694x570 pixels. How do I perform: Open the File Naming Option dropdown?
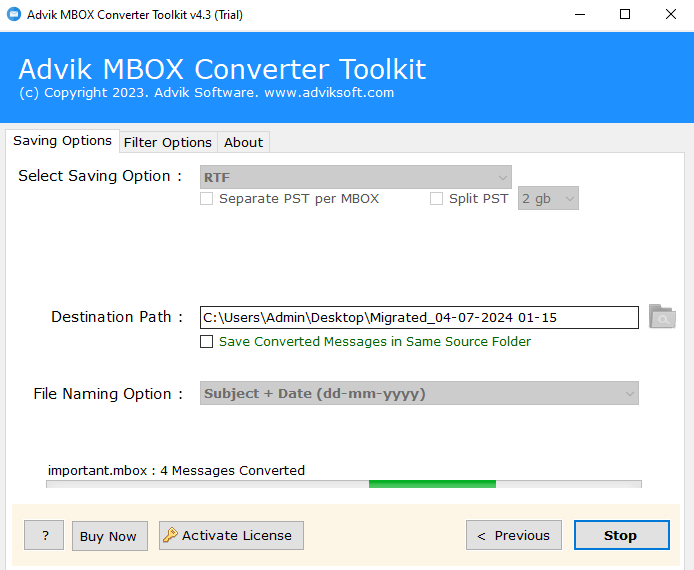pos(419,393)
